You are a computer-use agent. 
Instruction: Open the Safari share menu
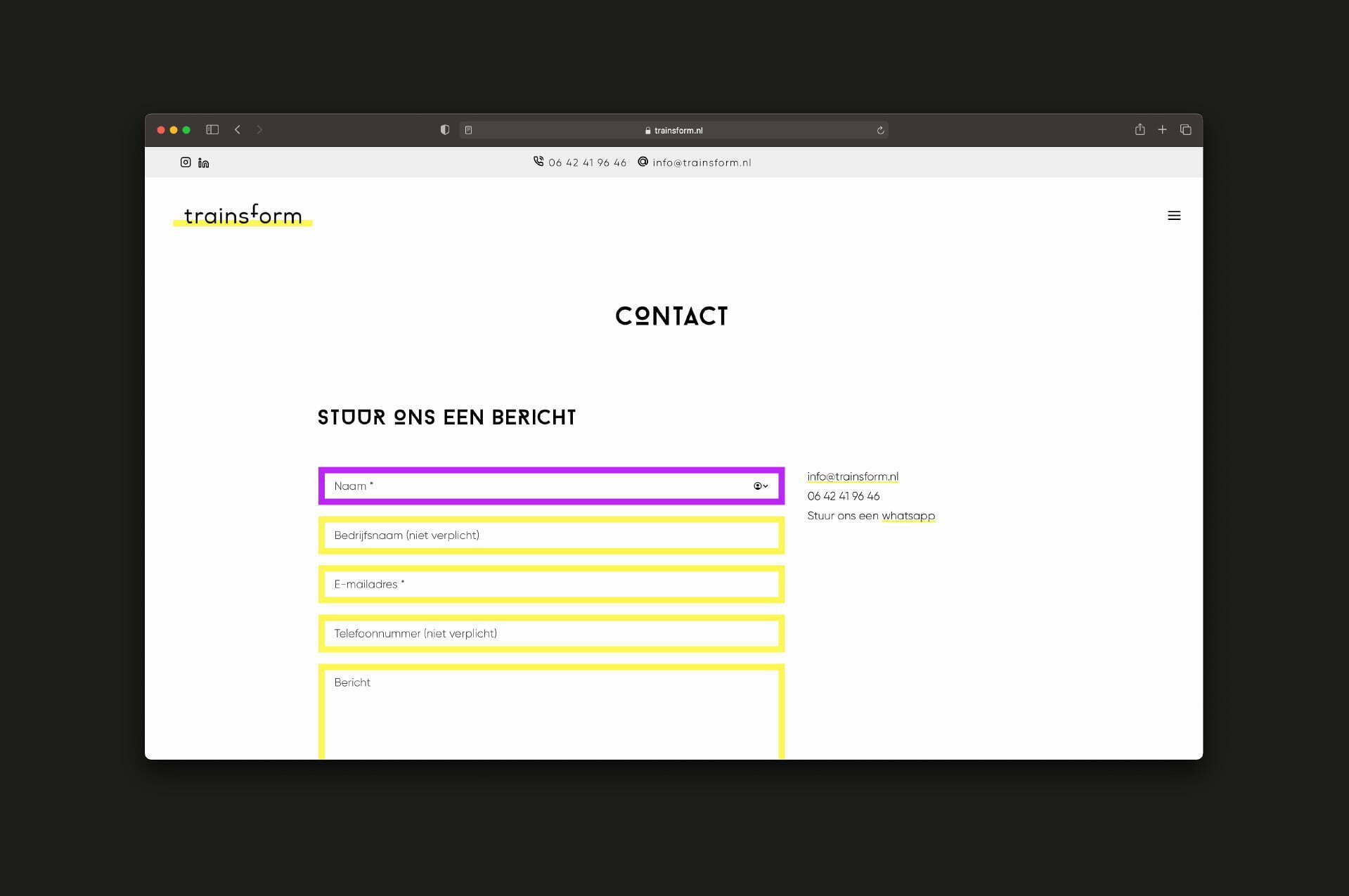point(1140,129)
